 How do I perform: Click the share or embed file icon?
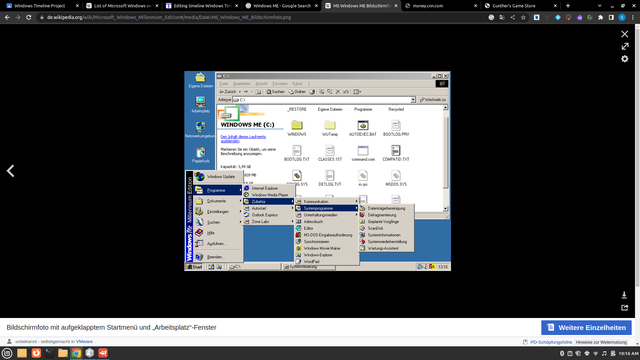point(624,307)
